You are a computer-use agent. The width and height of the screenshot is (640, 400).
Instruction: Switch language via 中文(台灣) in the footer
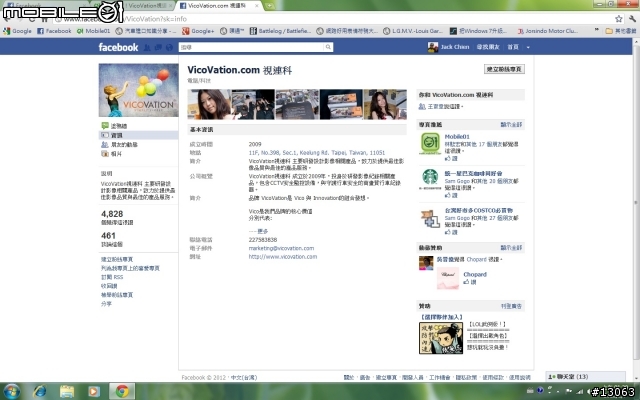pyautogui.click(x=244, y=378)
